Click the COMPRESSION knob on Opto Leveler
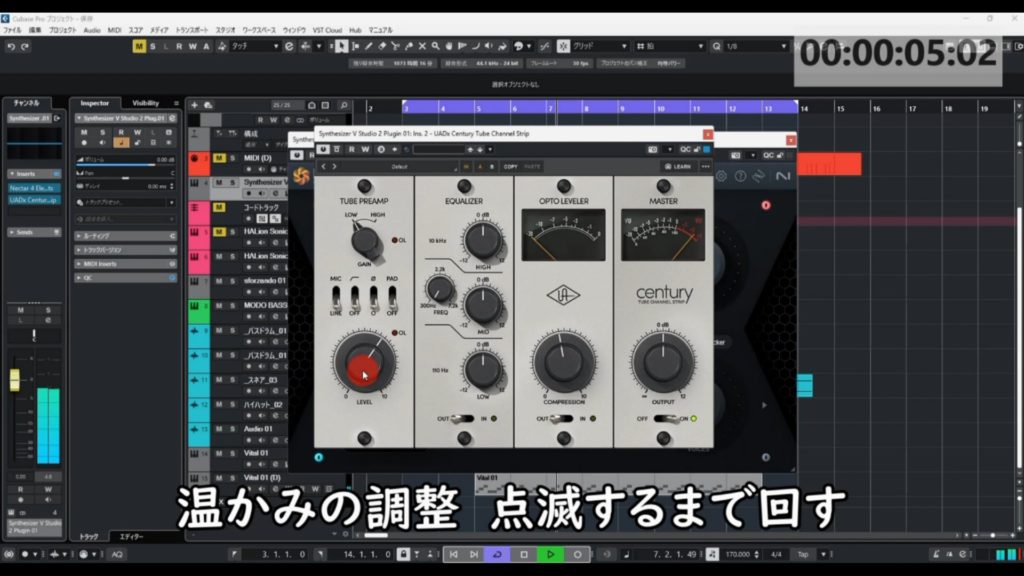 point(563,361)
